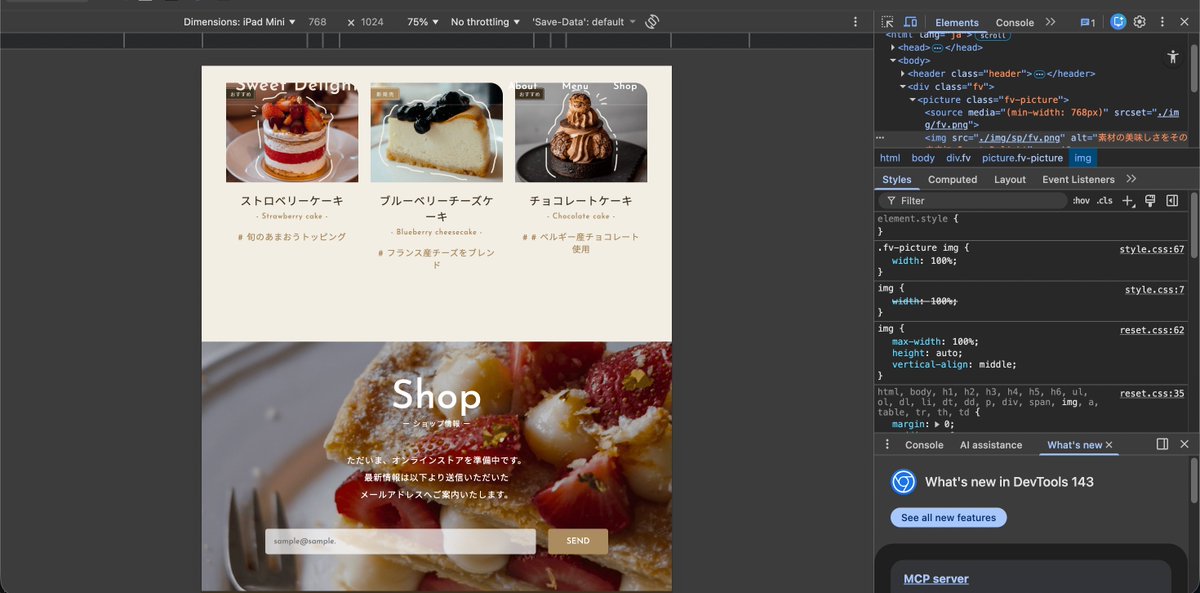Focus the styles Filter field
Screen dimensions: 1200x593
coord(973,201)
